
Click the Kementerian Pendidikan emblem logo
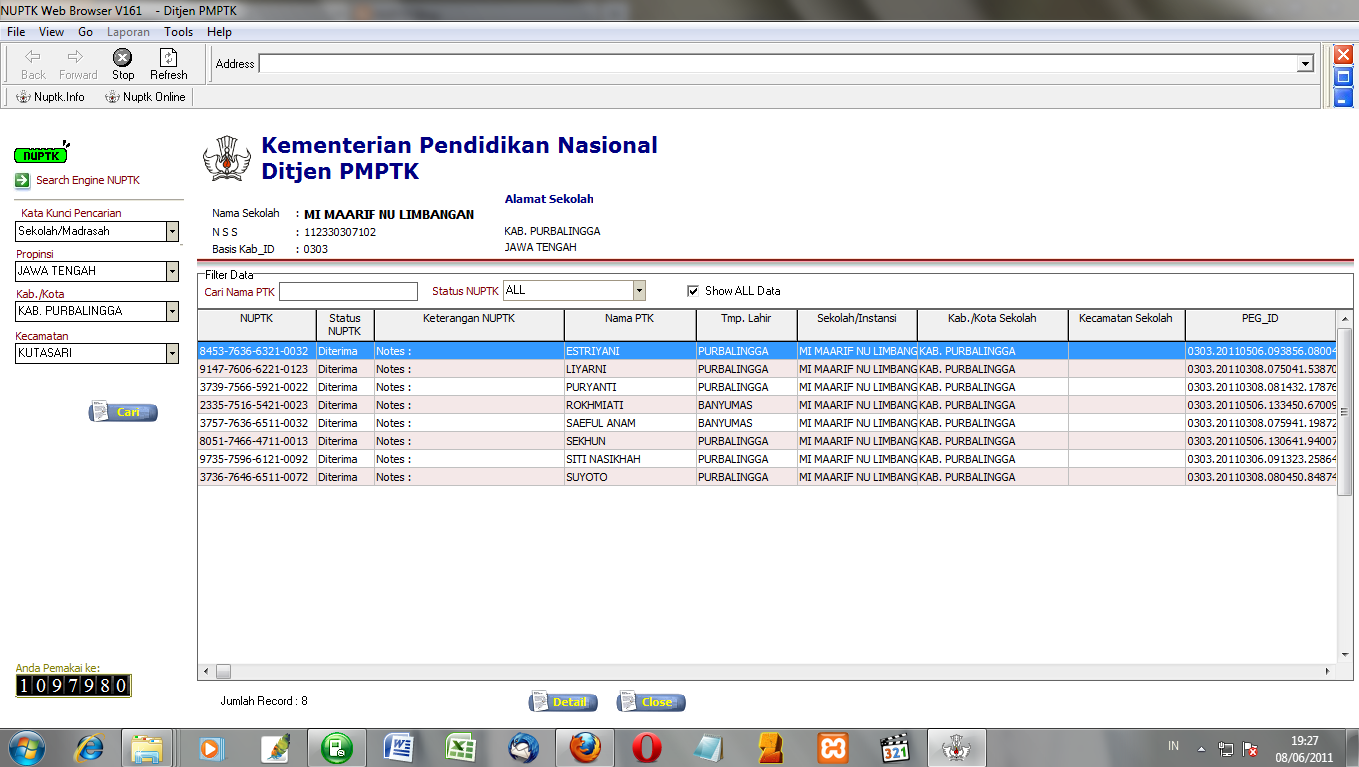tap(227, 158)
